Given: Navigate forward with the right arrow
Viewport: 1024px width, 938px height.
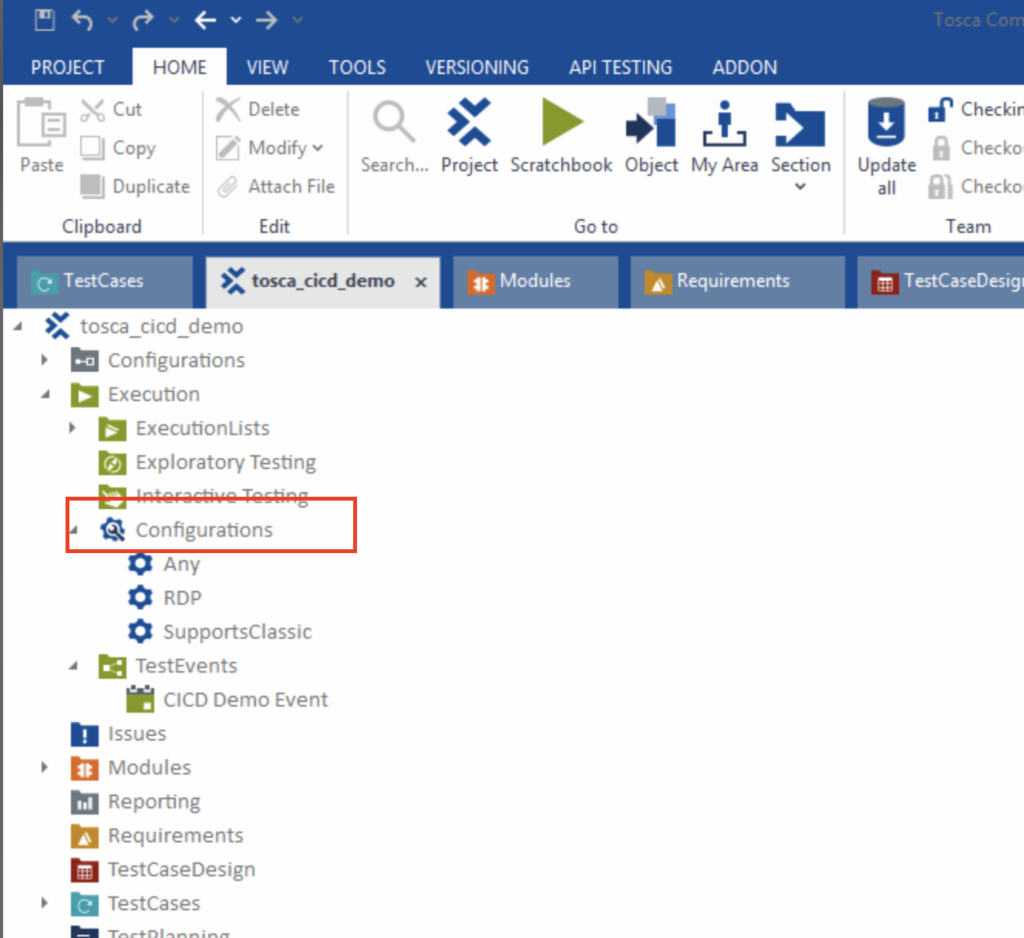Looking at the screenshot, I should [266, 20].
